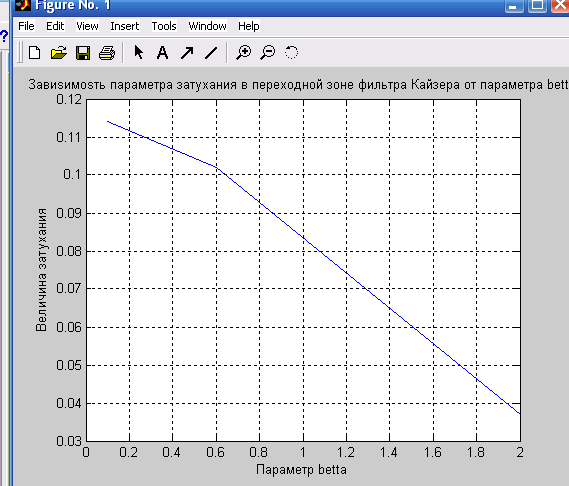Choose the Insert Text tool
The width and height of the screenshot is (569, 486).
(163, 53)
